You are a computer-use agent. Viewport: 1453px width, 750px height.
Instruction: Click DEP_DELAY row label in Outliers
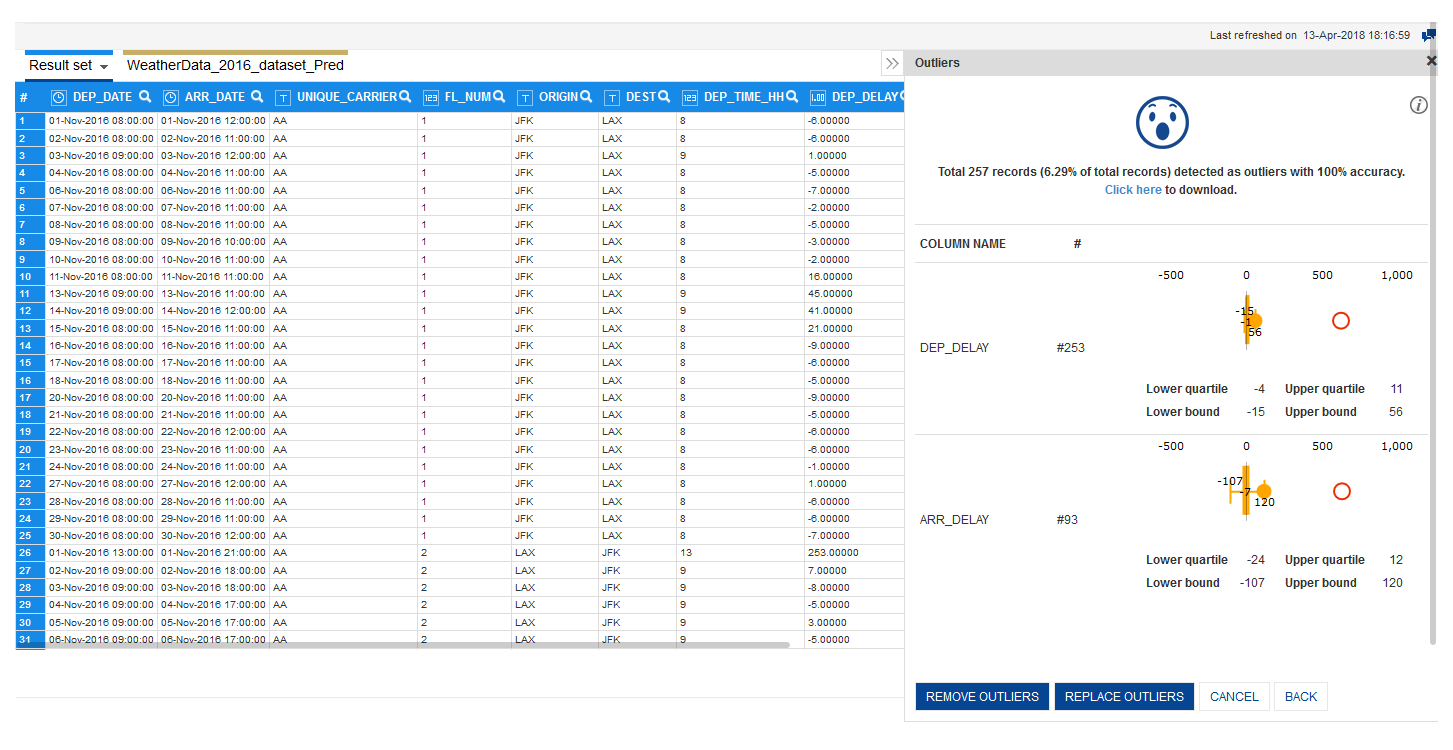954,348
